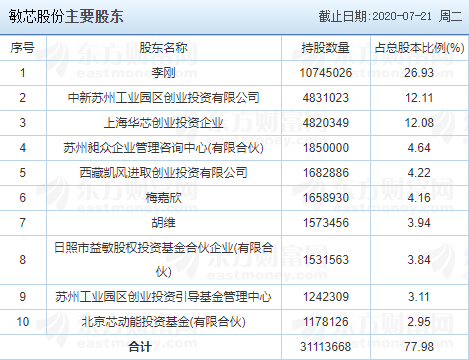Click the percentage 3.94
This screenshot has width=469, height=360.
tap(419, 223)
